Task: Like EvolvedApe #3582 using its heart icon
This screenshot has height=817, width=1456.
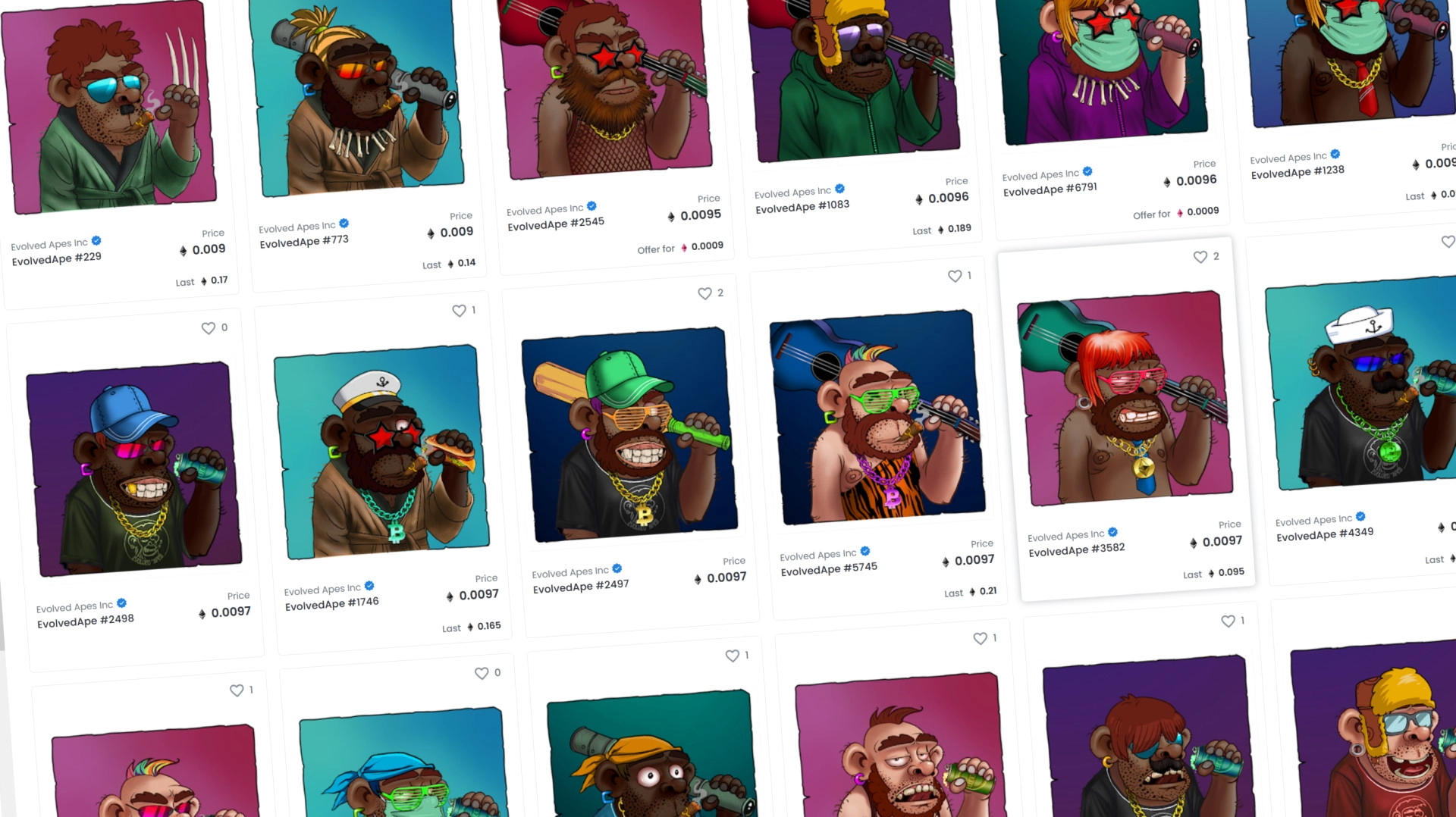Action: tap(1200, 257)
